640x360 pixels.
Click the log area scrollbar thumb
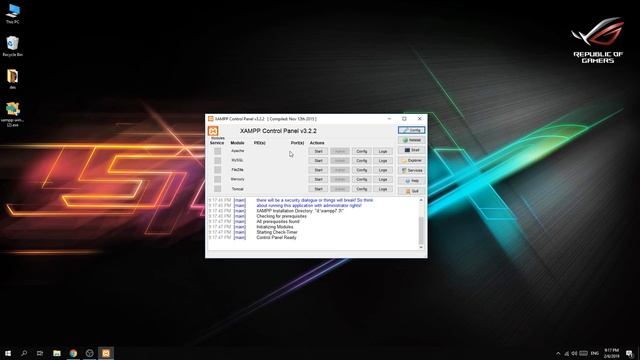pos(421,231)
